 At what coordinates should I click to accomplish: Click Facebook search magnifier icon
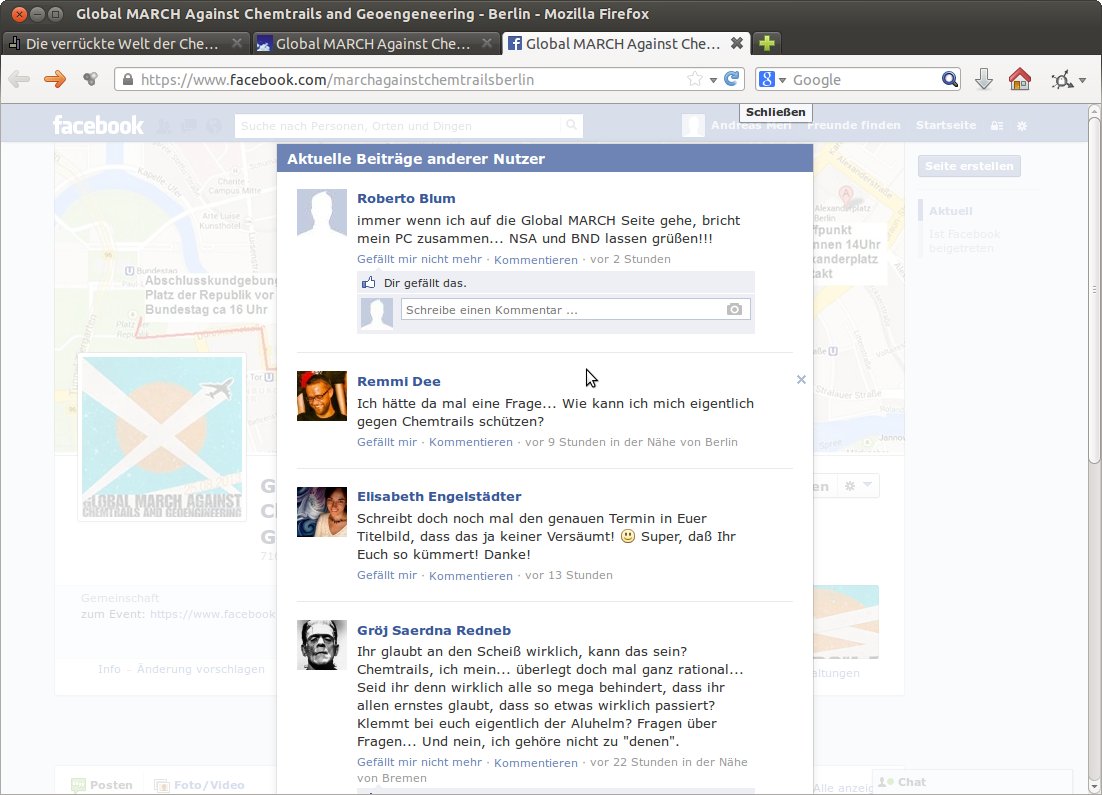tap(572, 125)
